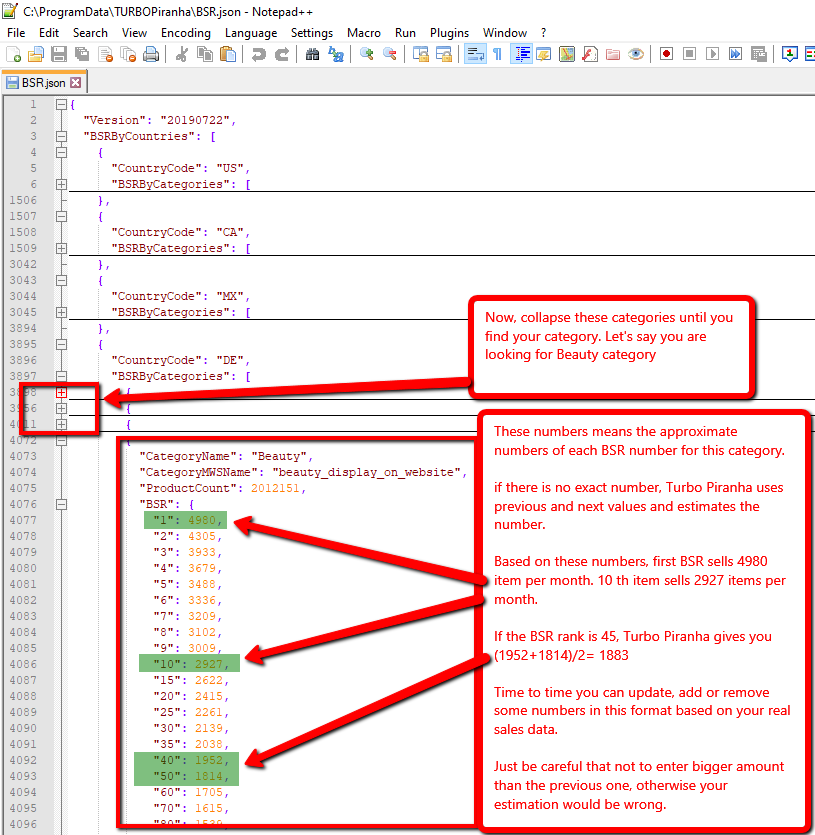This screenshot has height=835, width=815.
Task: Toggle file monitoring eye icon
Action: (x=635, y=54)
